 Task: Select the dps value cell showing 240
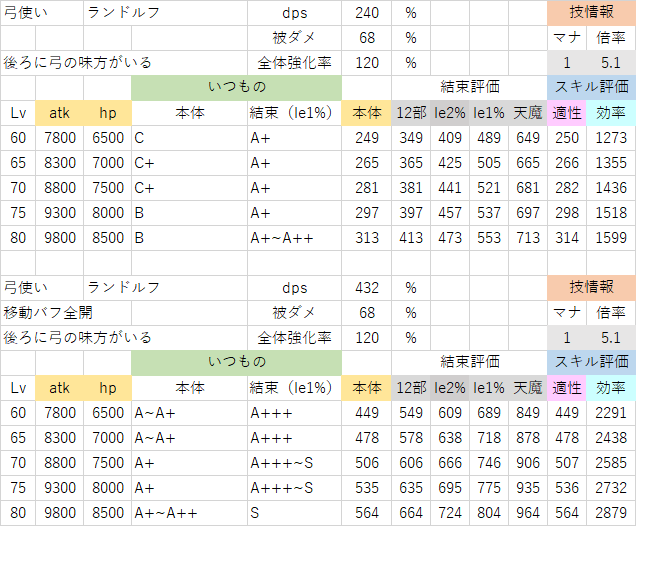[366, 13]
